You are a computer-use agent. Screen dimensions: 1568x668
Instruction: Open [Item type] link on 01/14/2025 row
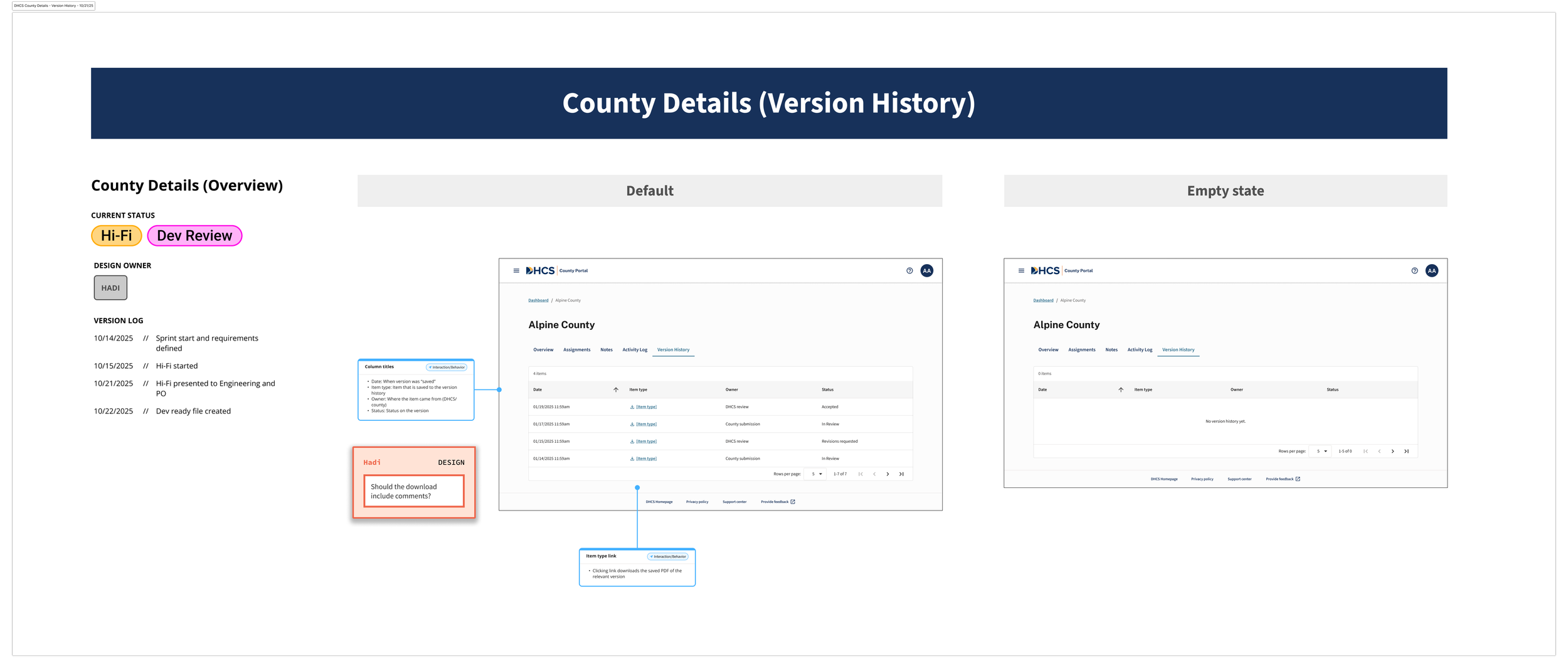[x=646, y=459]
